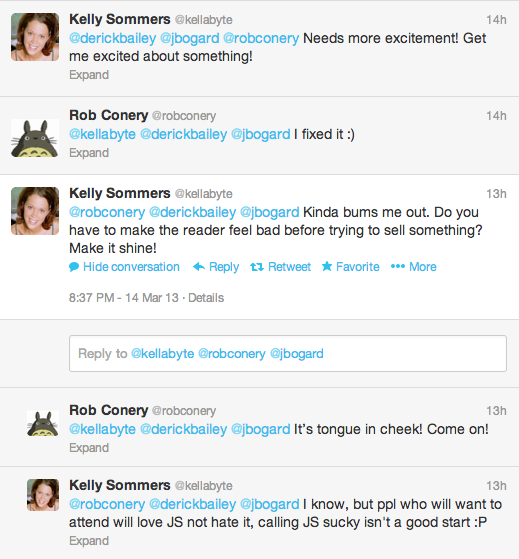
Task: Expand the 'calling JS sucky' tweet
Action: [x=89, y=541]
